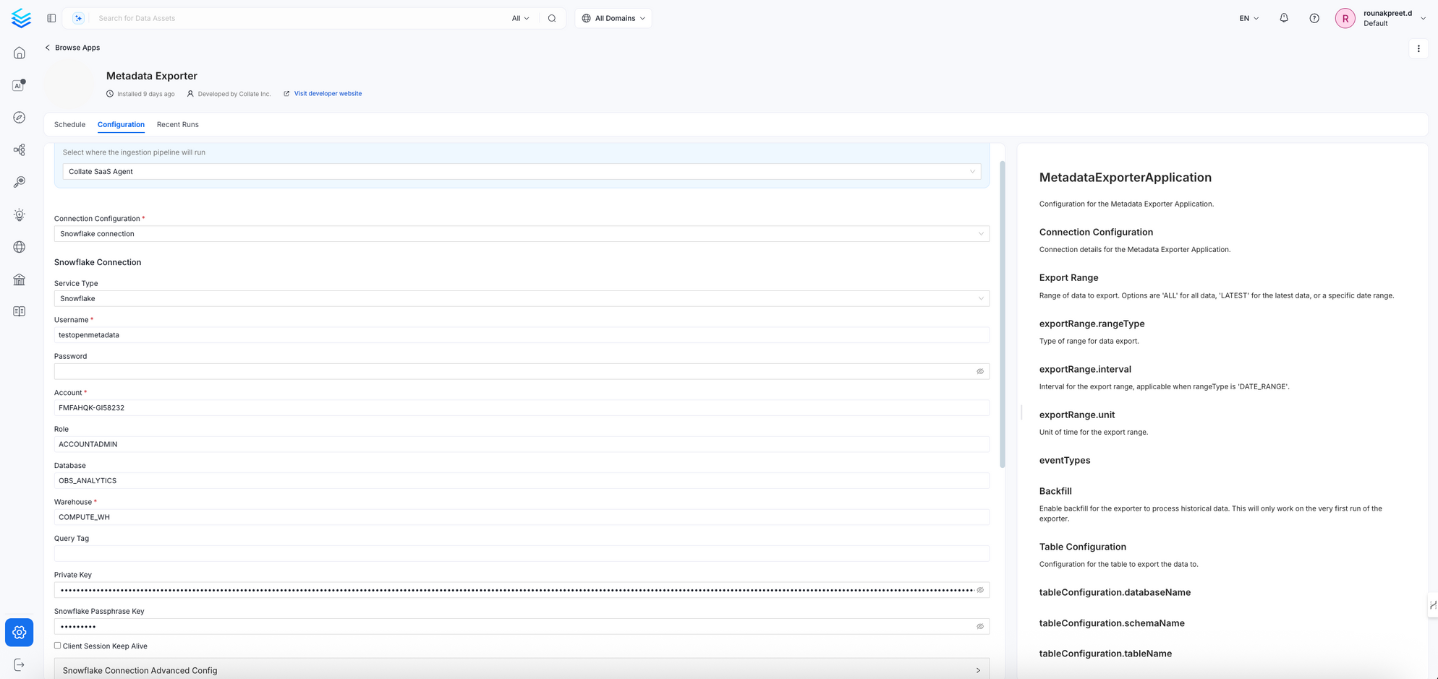
Task: Open the help question mark icon
Action: click(1314, 18)
